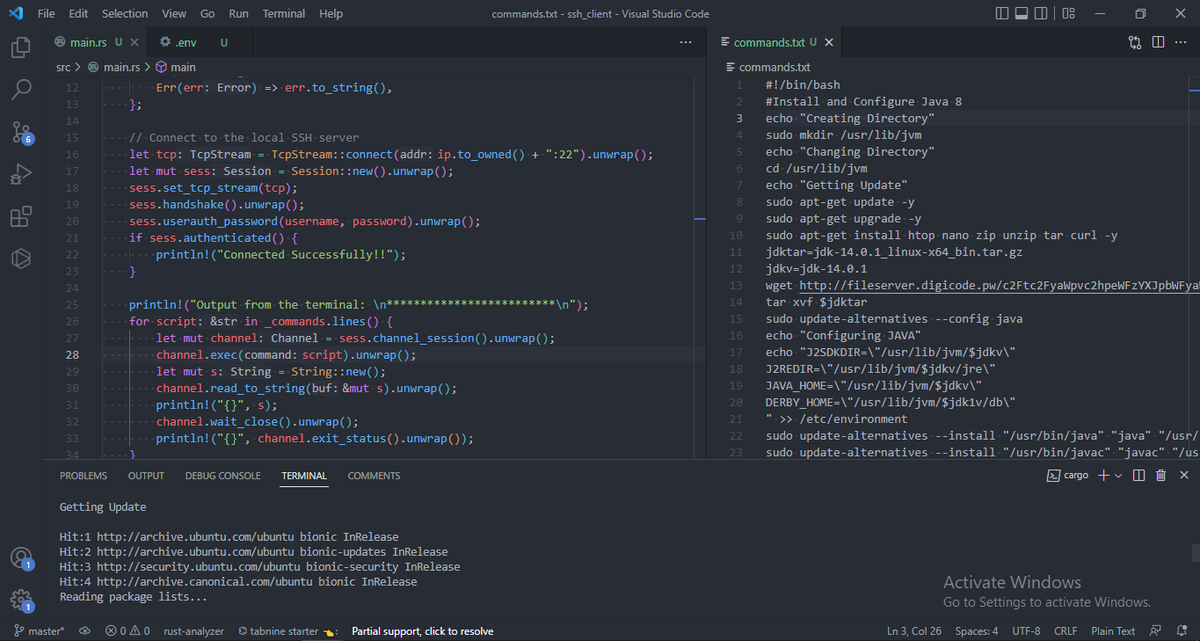Open the fileserver.digicode.pw wget URL link
The width and height of the screenshot is (1200, 641).
[x=999, y=285]
